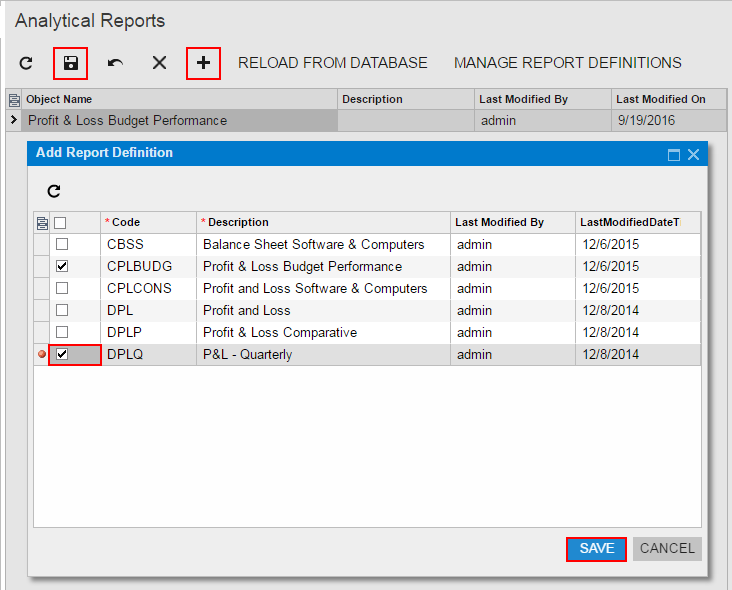Uncheck the CPLBUDG row checkbox
Viewport: 732px width, 590px height.
(62, 267)
